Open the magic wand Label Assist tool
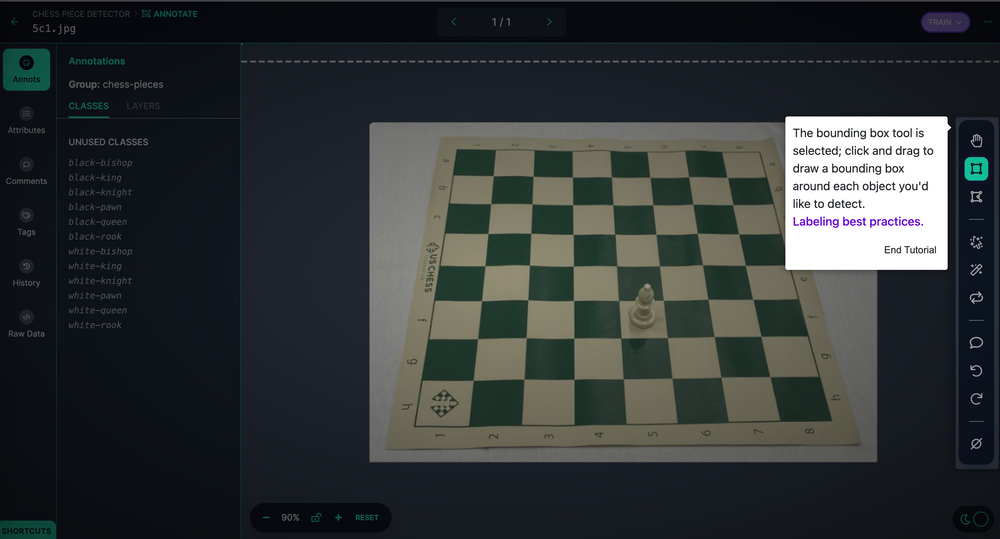Image resolution: width=1000 pixels, height=539 pixels. (x=976, y=270)
